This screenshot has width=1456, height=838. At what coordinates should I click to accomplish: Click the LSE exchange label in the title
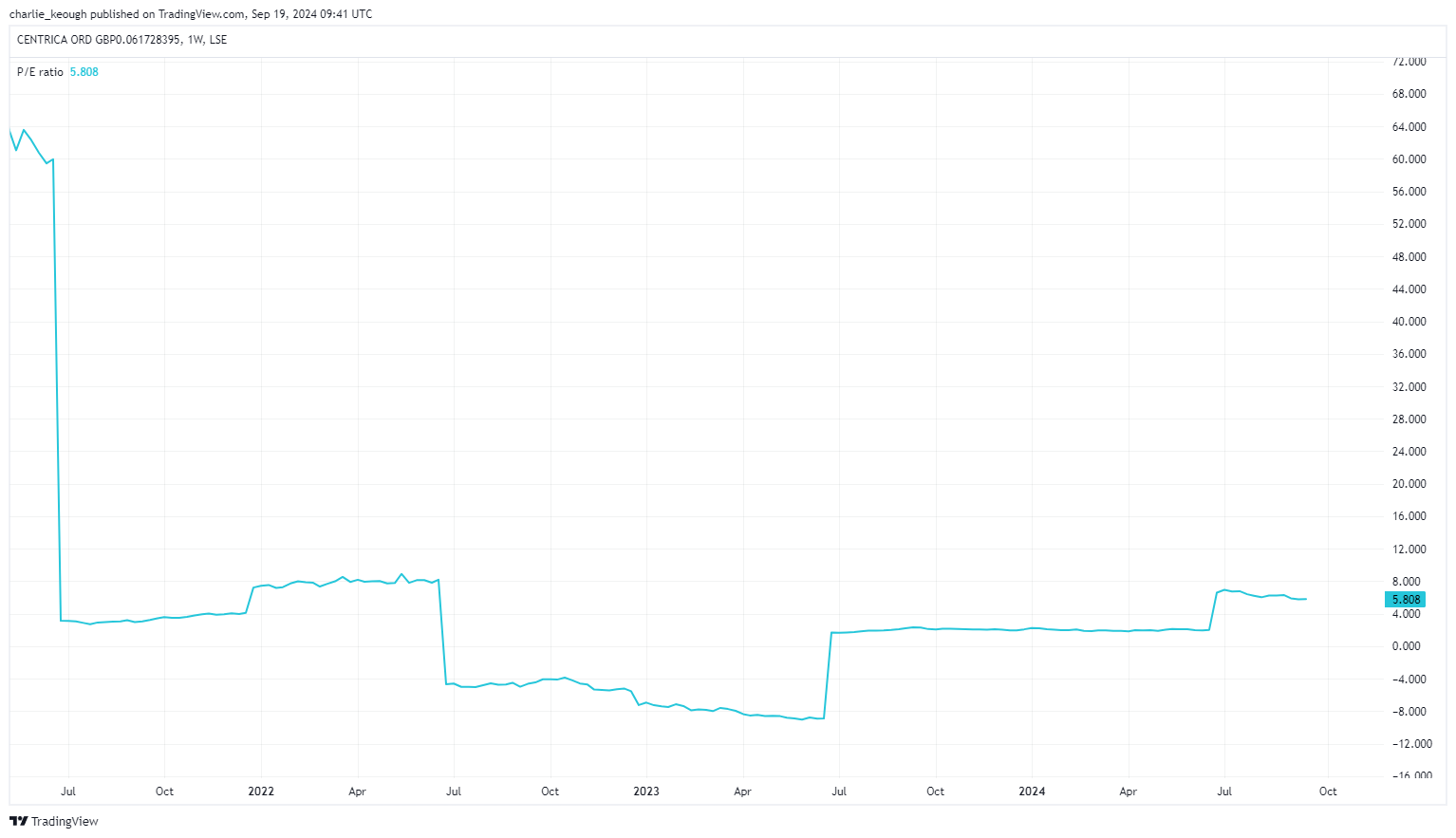(x=218, y=40)
